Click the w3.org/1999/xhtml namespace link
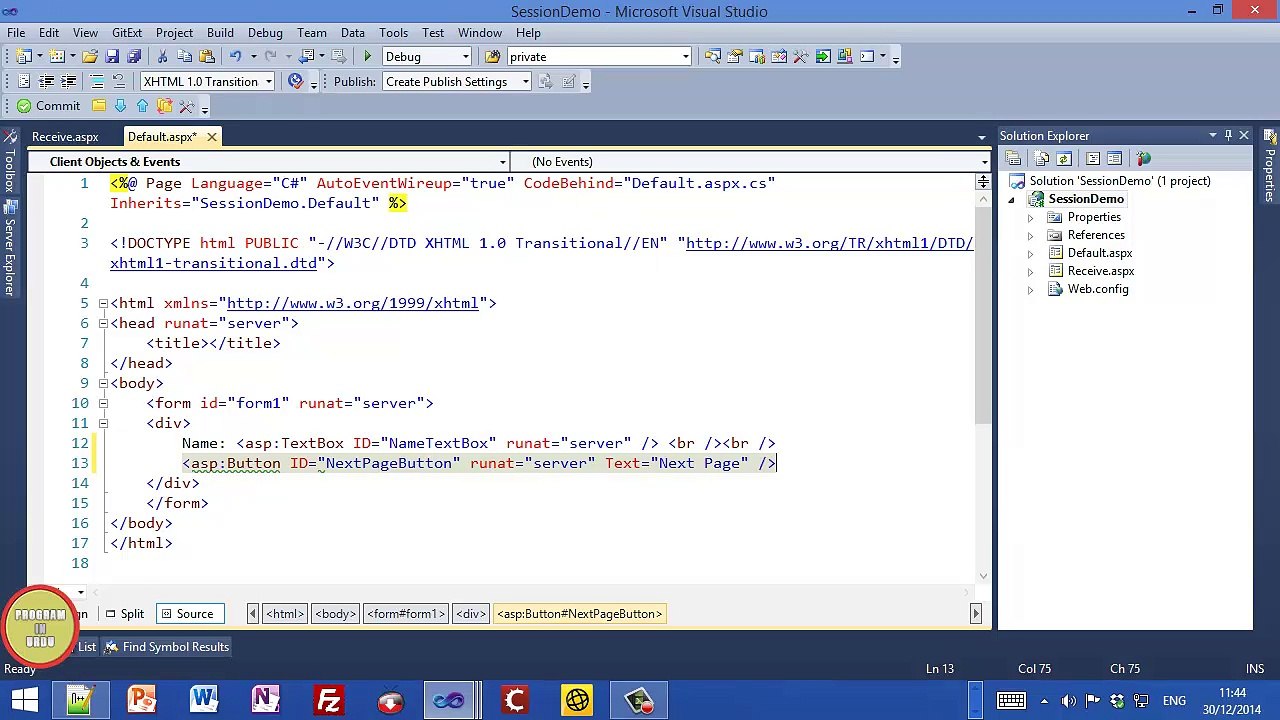The image size is (1280, 720). (352, 303)
